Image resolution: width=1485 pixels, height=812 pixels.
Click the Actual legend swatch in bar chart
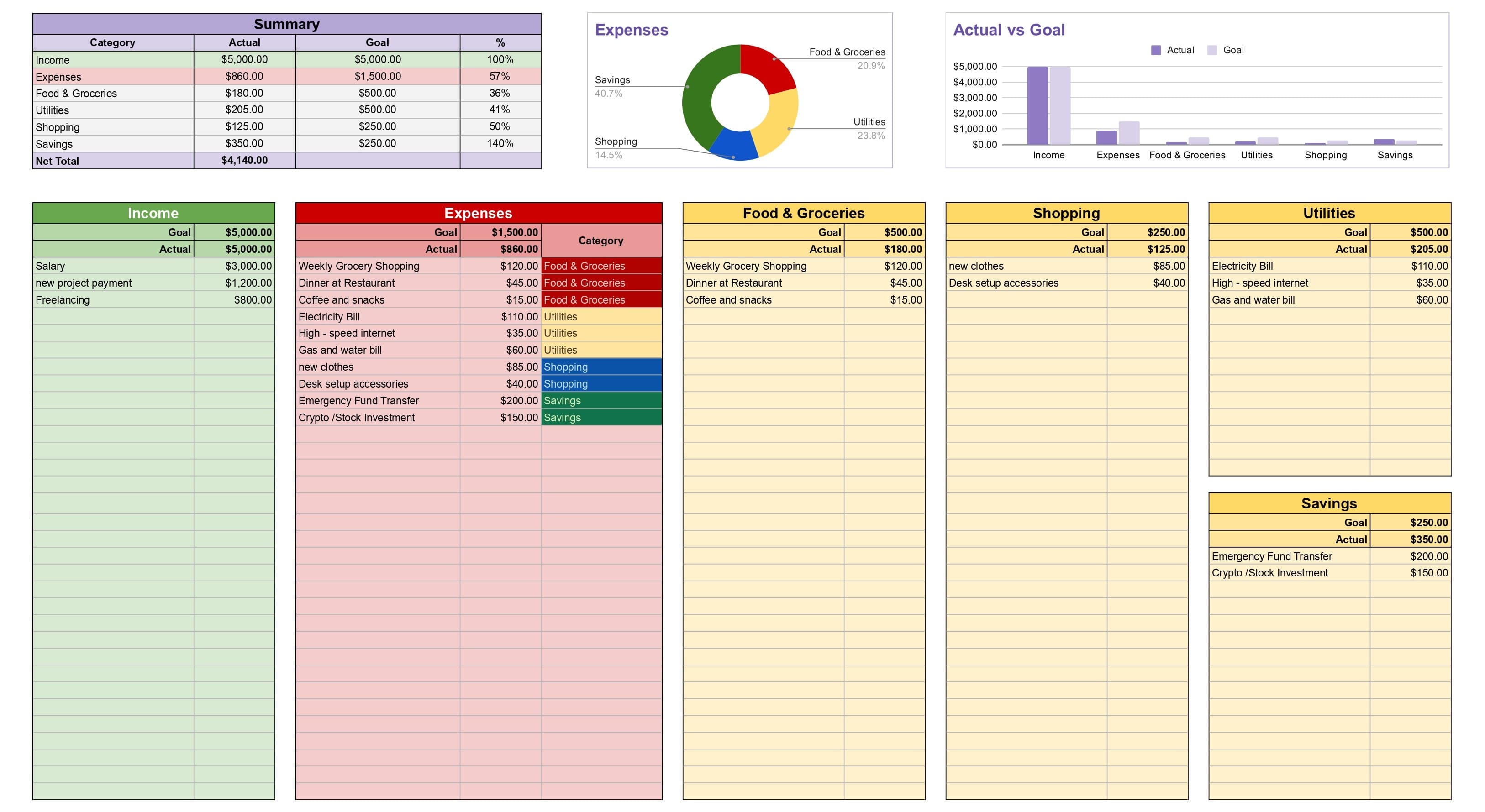pyautogui.click(x=1155, y=50)
